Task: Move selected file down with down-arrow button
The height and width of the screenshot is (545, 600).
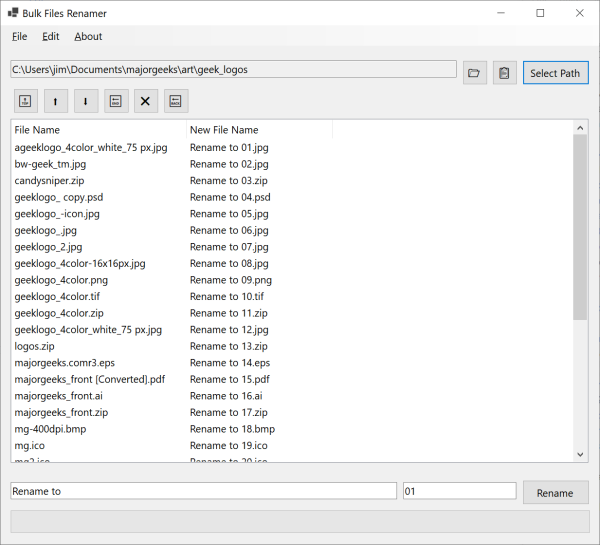Action: [x=86, y=101]
